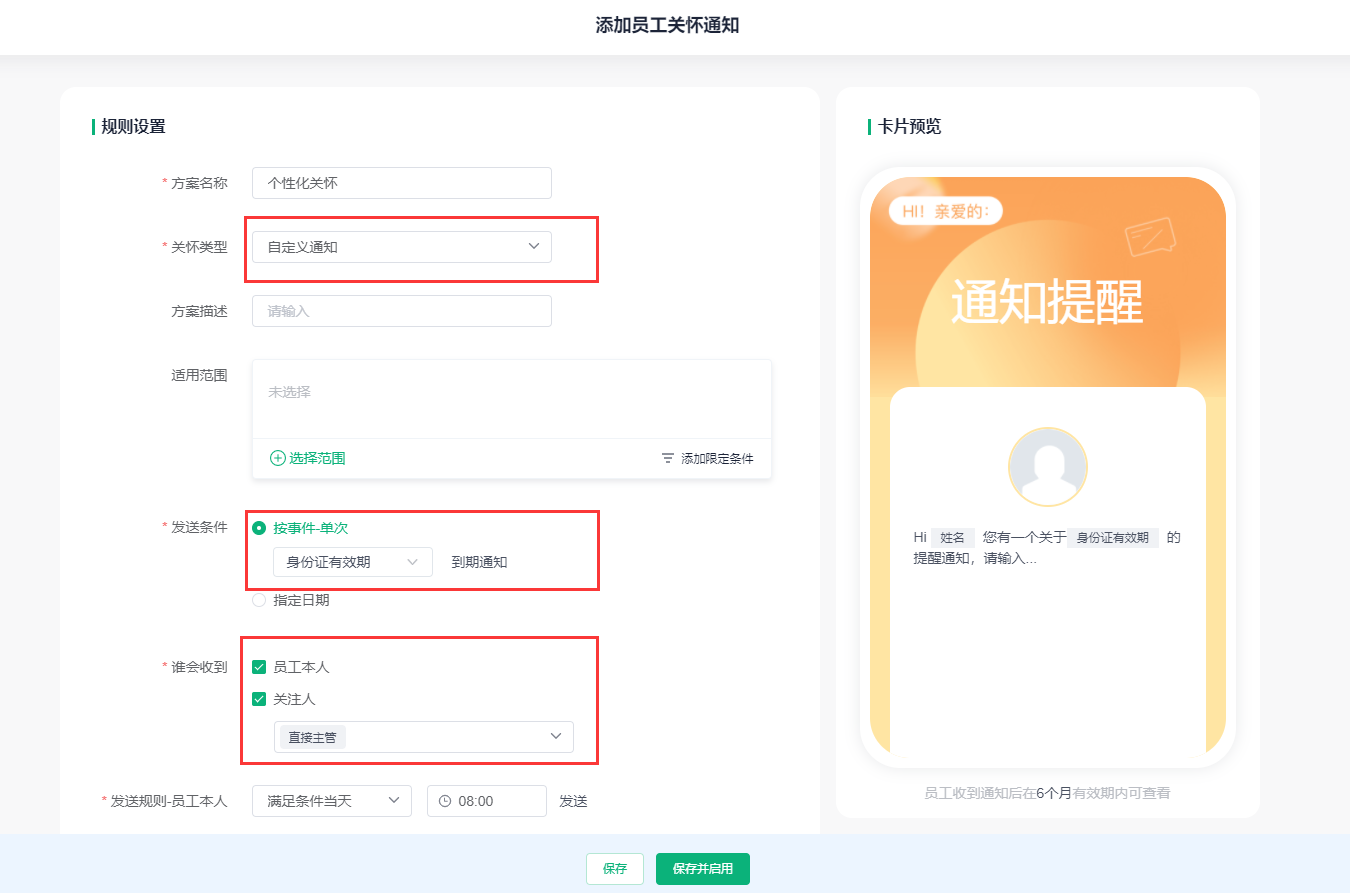1350x893 pixels.
Task: Click the 添加限定条件 link
Action: (716, 458)
